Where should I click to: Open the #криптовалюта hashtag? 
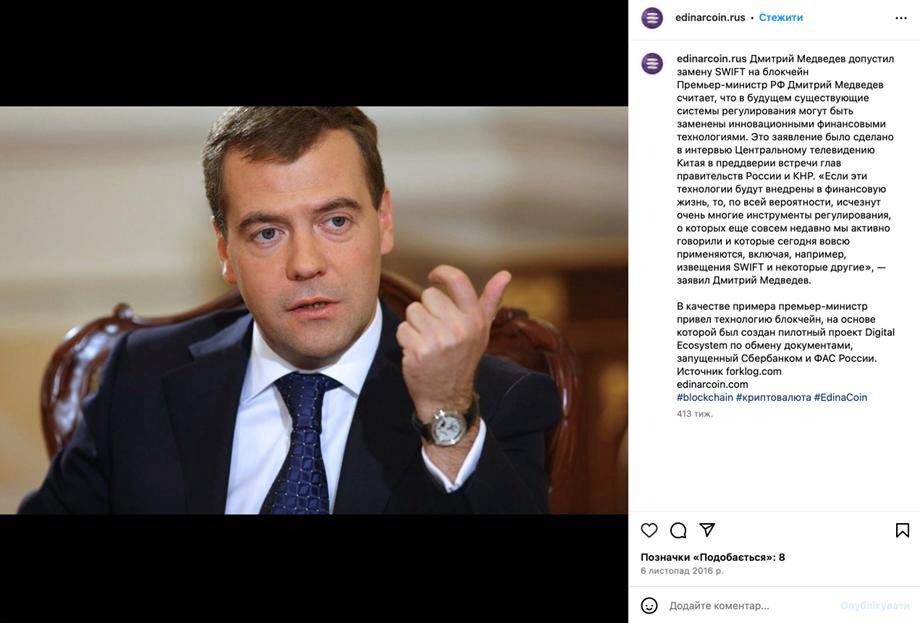773,397
